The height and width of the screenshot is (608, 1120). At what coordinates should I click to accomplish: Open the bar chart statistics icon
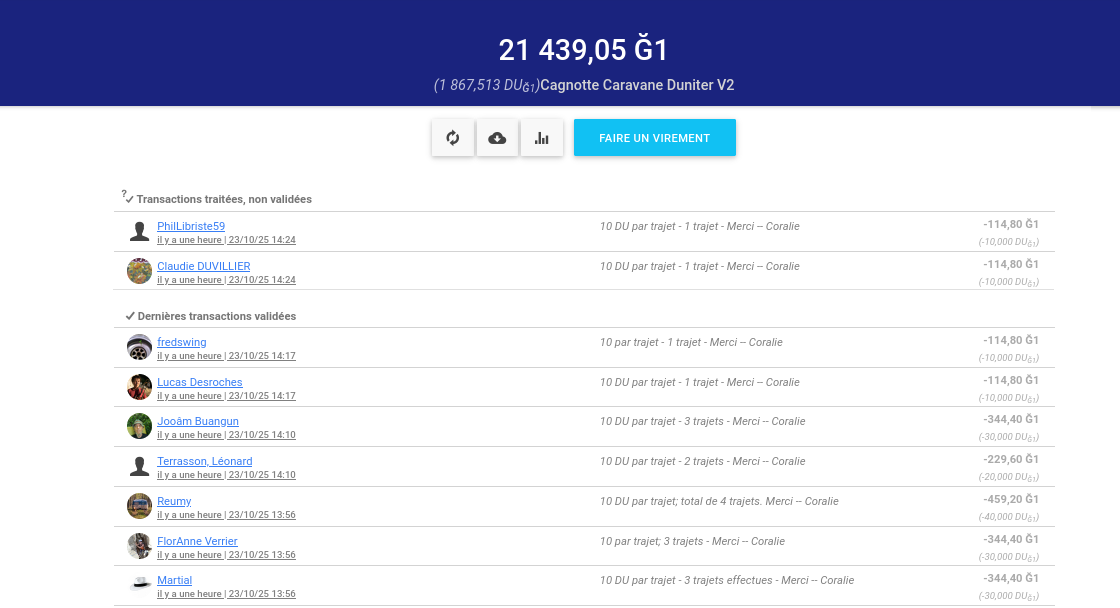pyautogui.click(x=542, y=138)
